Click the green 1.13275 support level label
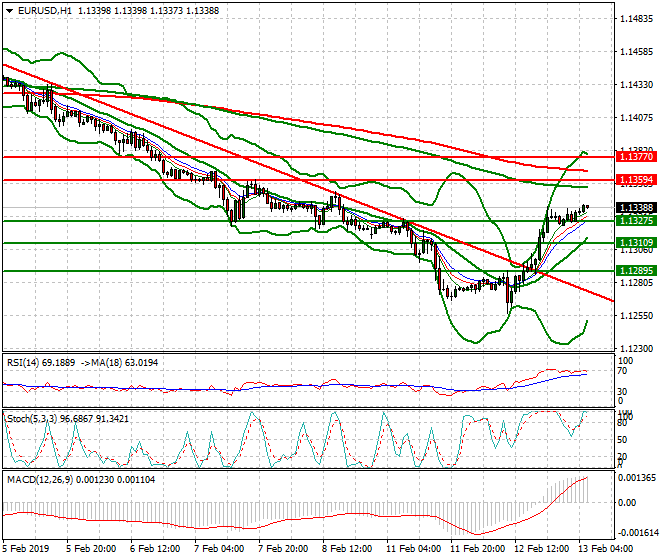 [x=636, y=221]
